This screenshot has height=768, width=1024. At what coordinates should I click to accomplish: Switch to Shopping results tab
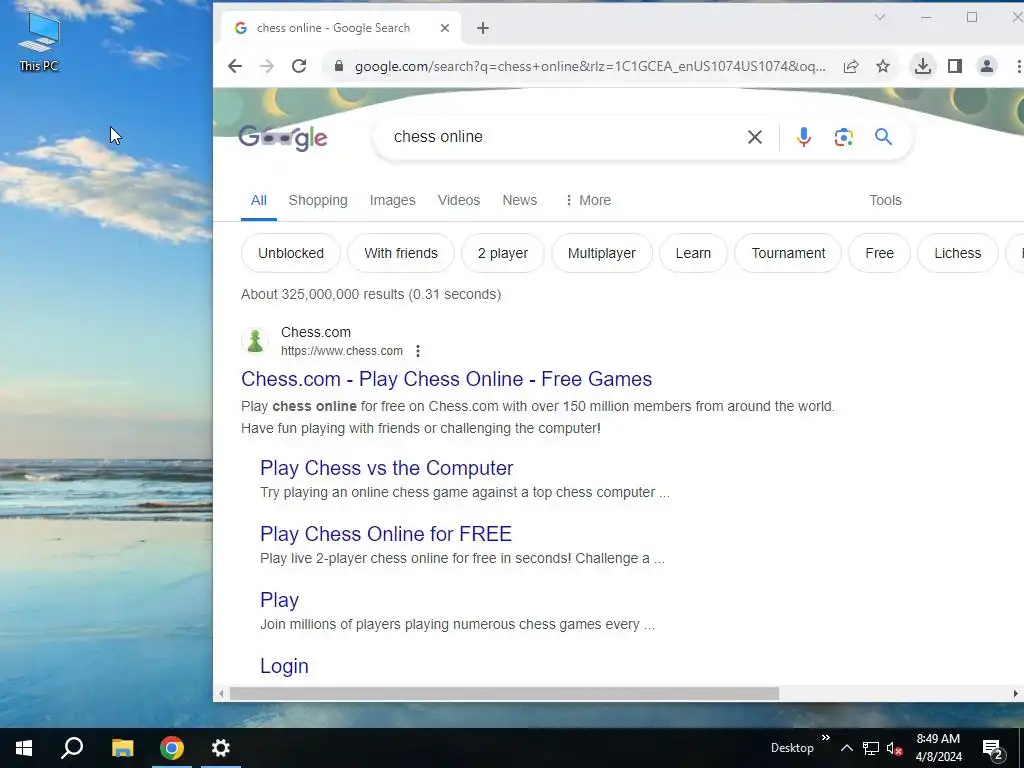click(x=318, y=200)
